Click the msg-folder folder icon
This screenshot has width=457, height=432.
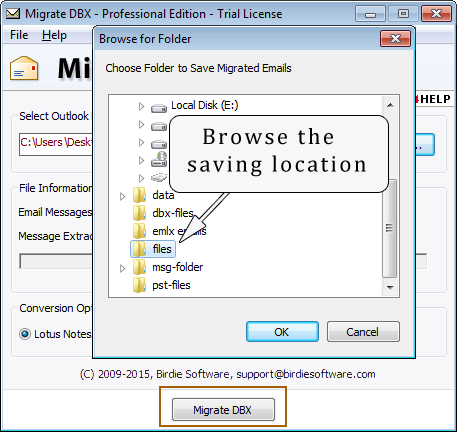click(139, 267)
